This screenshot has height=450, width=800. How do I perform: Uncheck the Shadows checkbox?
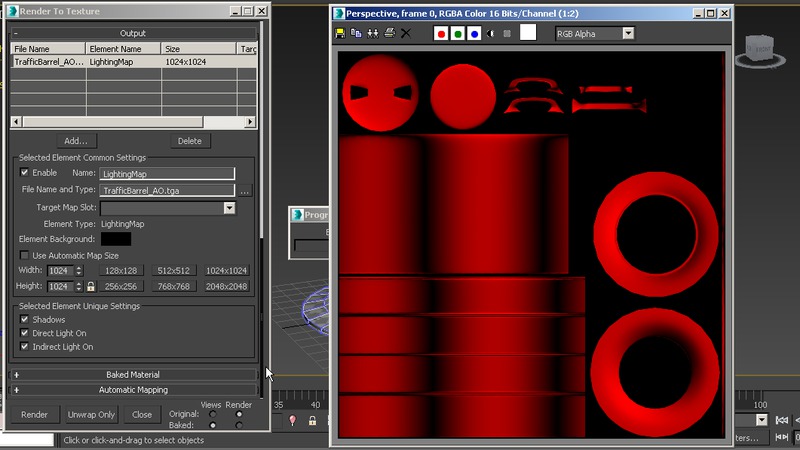[x=25, y=320]
